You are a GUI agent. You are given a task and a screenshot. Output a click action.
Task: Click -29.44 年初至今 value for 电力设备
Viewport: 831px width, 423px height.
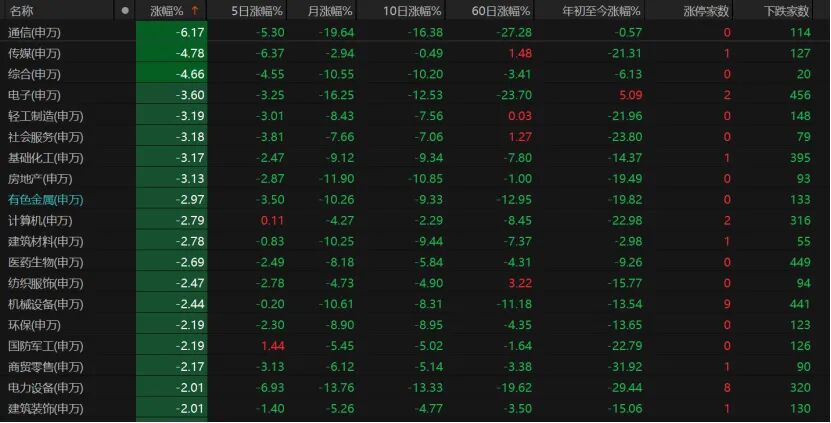625,388
